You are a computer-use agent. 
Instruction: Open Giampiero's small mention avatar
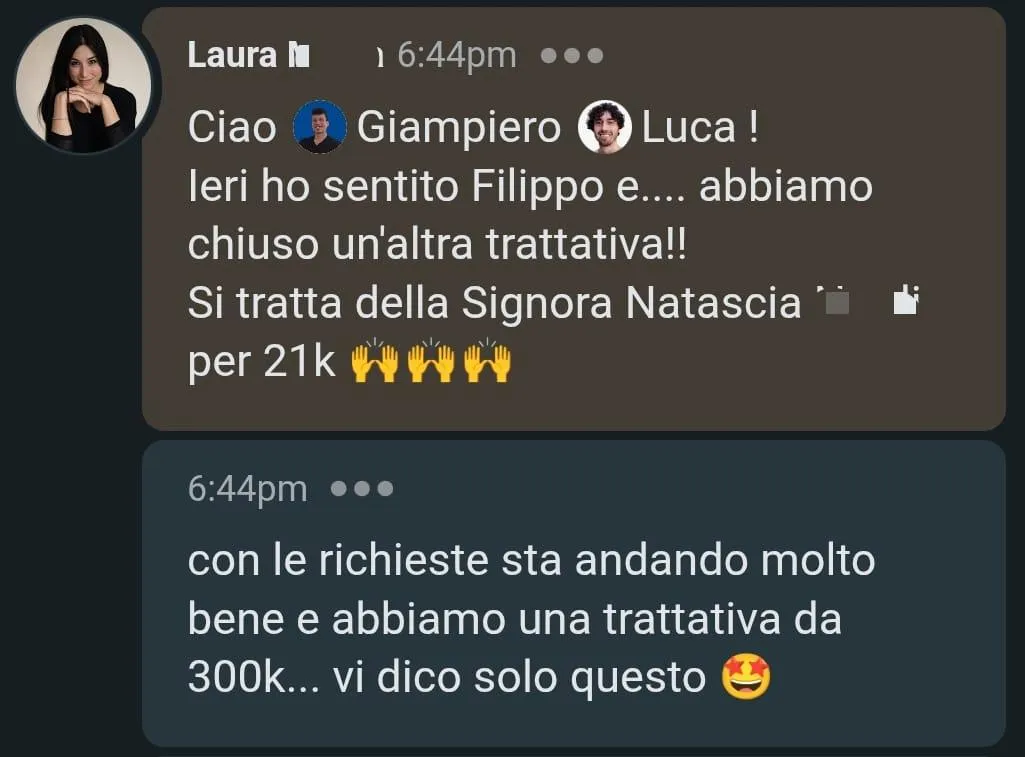[x=320, y=127]
